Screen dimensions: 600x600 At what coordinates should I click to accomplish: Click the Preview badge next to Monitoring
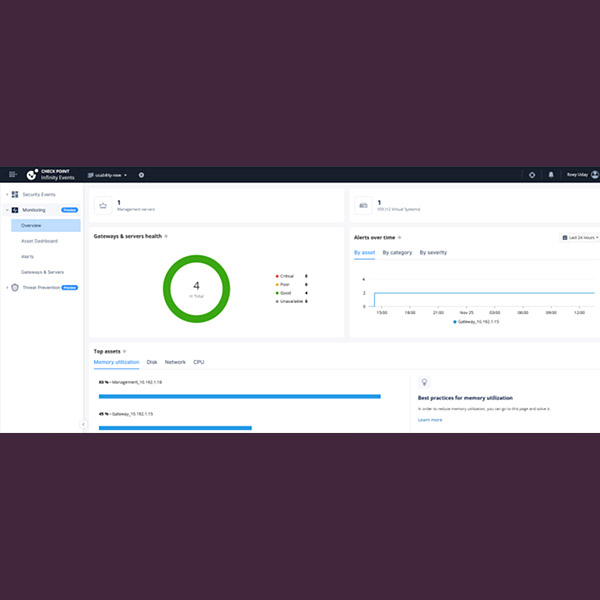coord(70,210)
